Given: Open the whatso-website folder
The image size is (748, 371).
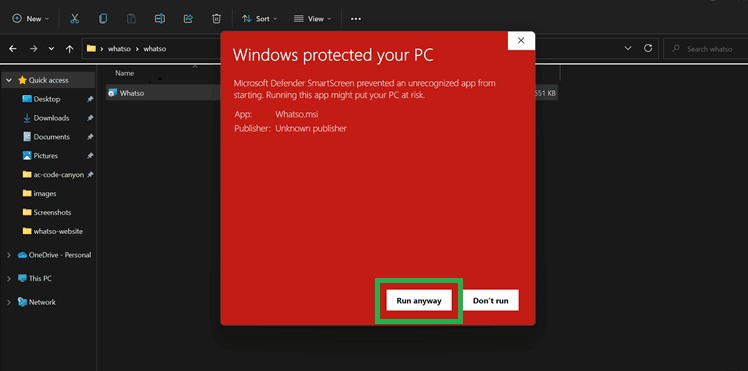Looking at the screenshot, I should 58,231.
